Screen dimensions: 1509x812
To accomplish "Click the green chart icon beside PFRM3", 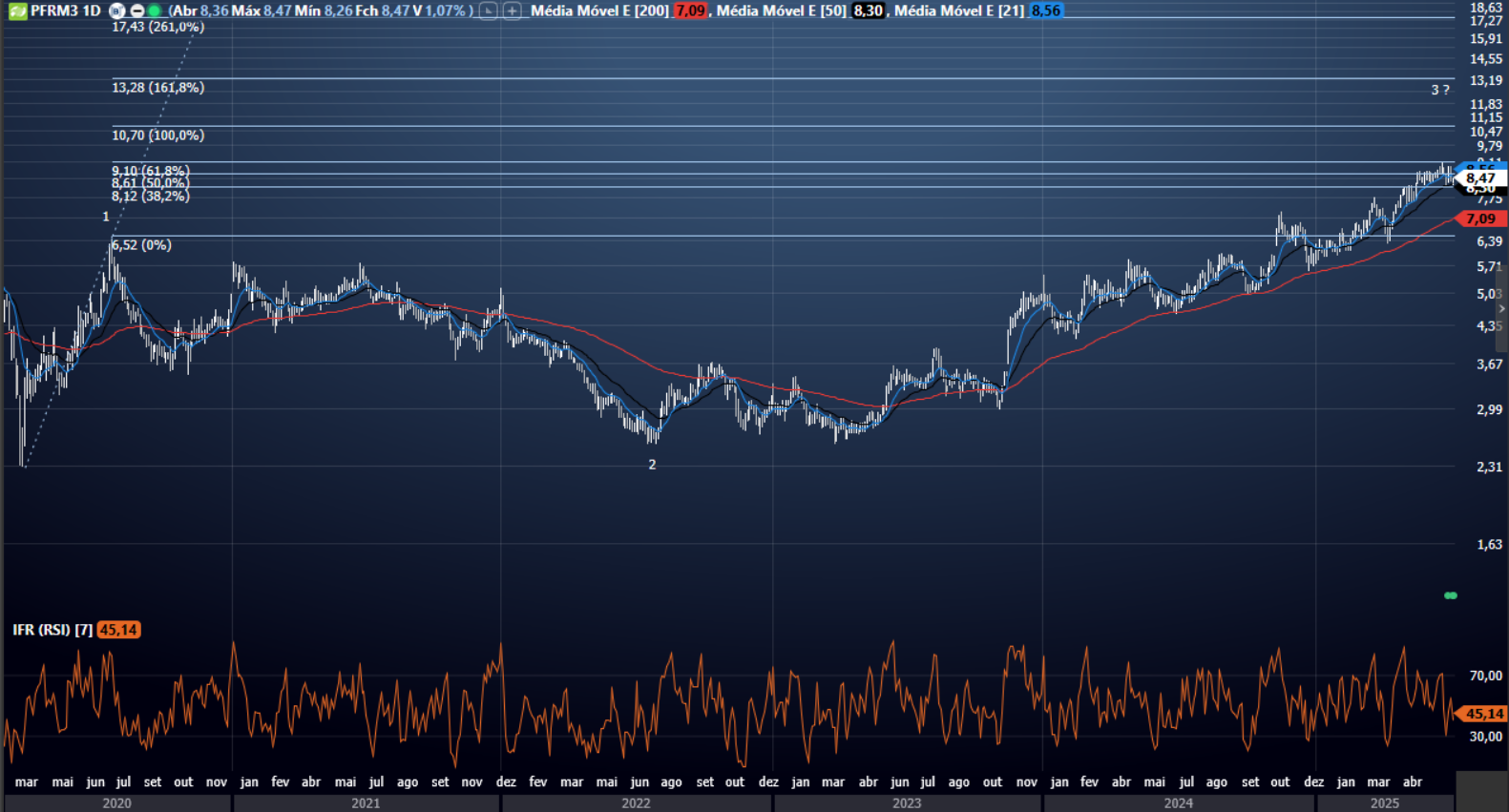I will 17,11.
